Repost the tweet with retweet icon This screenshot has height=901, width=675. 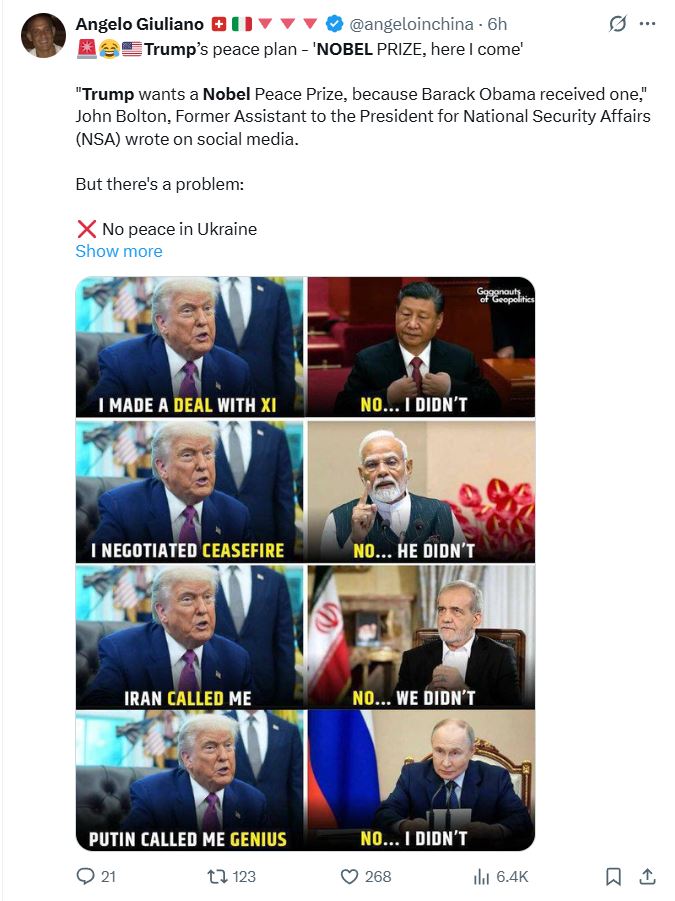click(x=217, y=876)
